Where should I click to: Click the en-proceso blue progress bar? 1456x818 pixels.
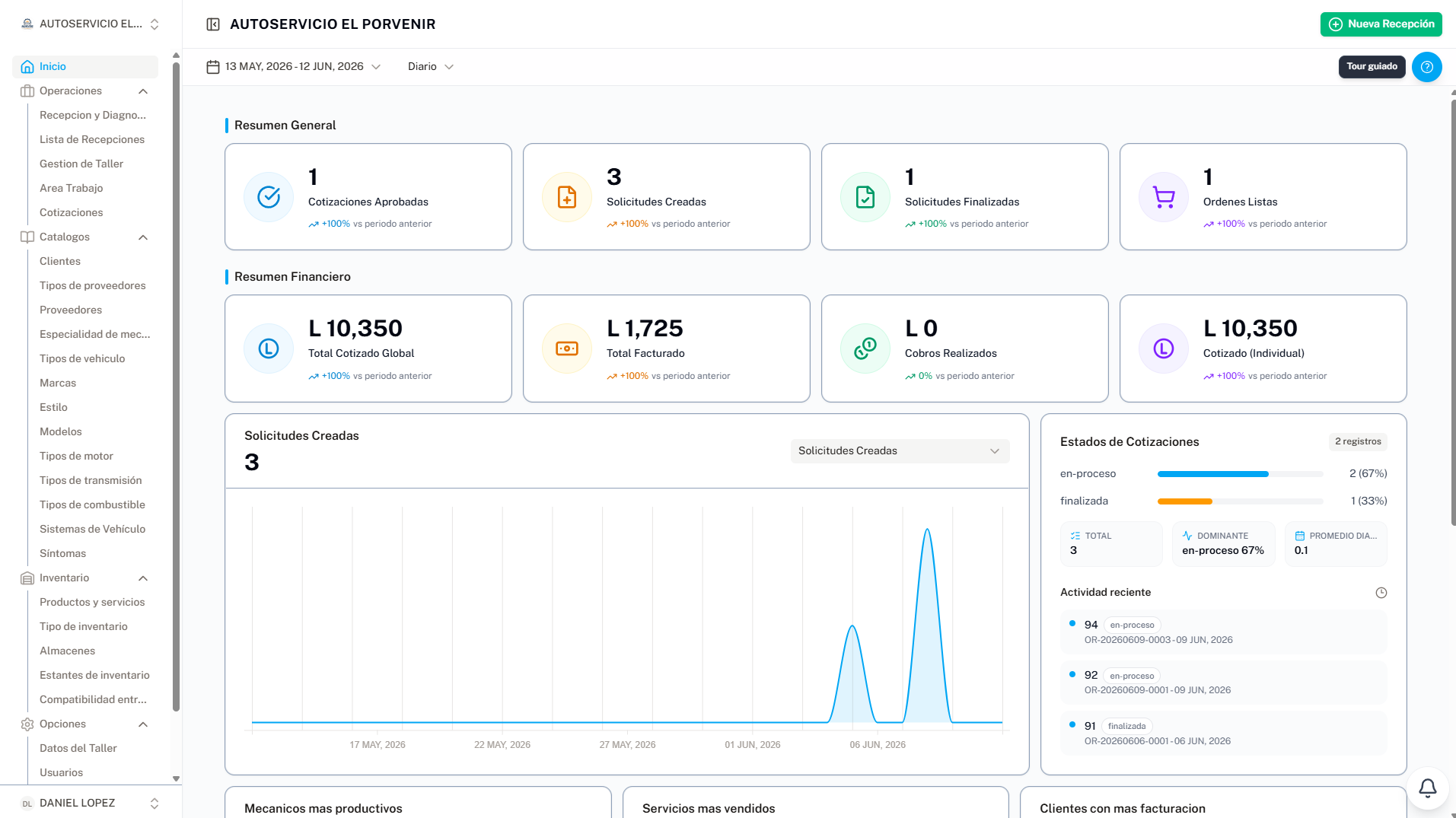(1212, 474)
